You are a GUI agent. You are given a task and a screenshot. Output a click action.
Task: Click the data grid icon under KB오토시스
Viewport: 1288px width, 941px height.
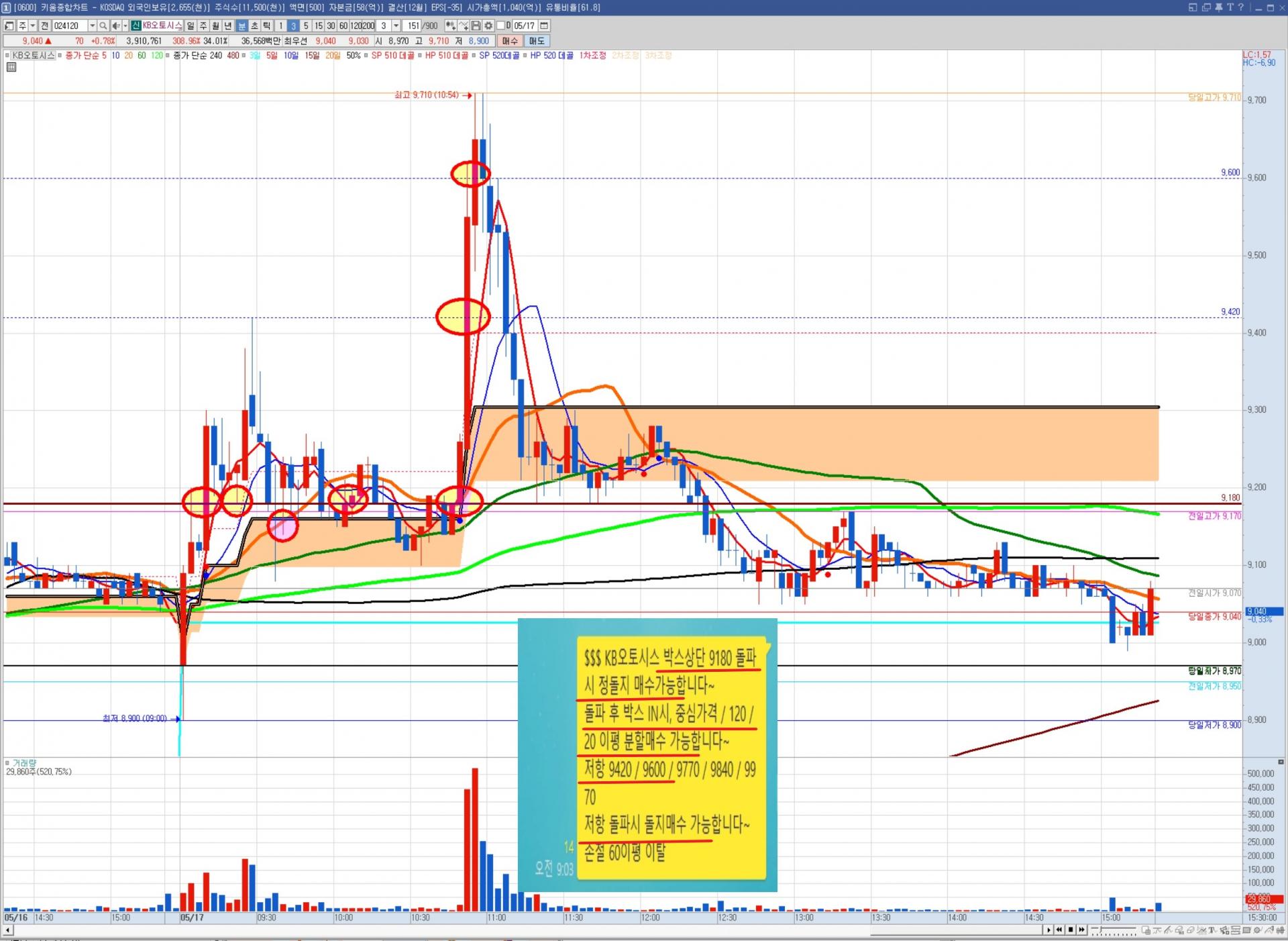(x=11, y=67)
